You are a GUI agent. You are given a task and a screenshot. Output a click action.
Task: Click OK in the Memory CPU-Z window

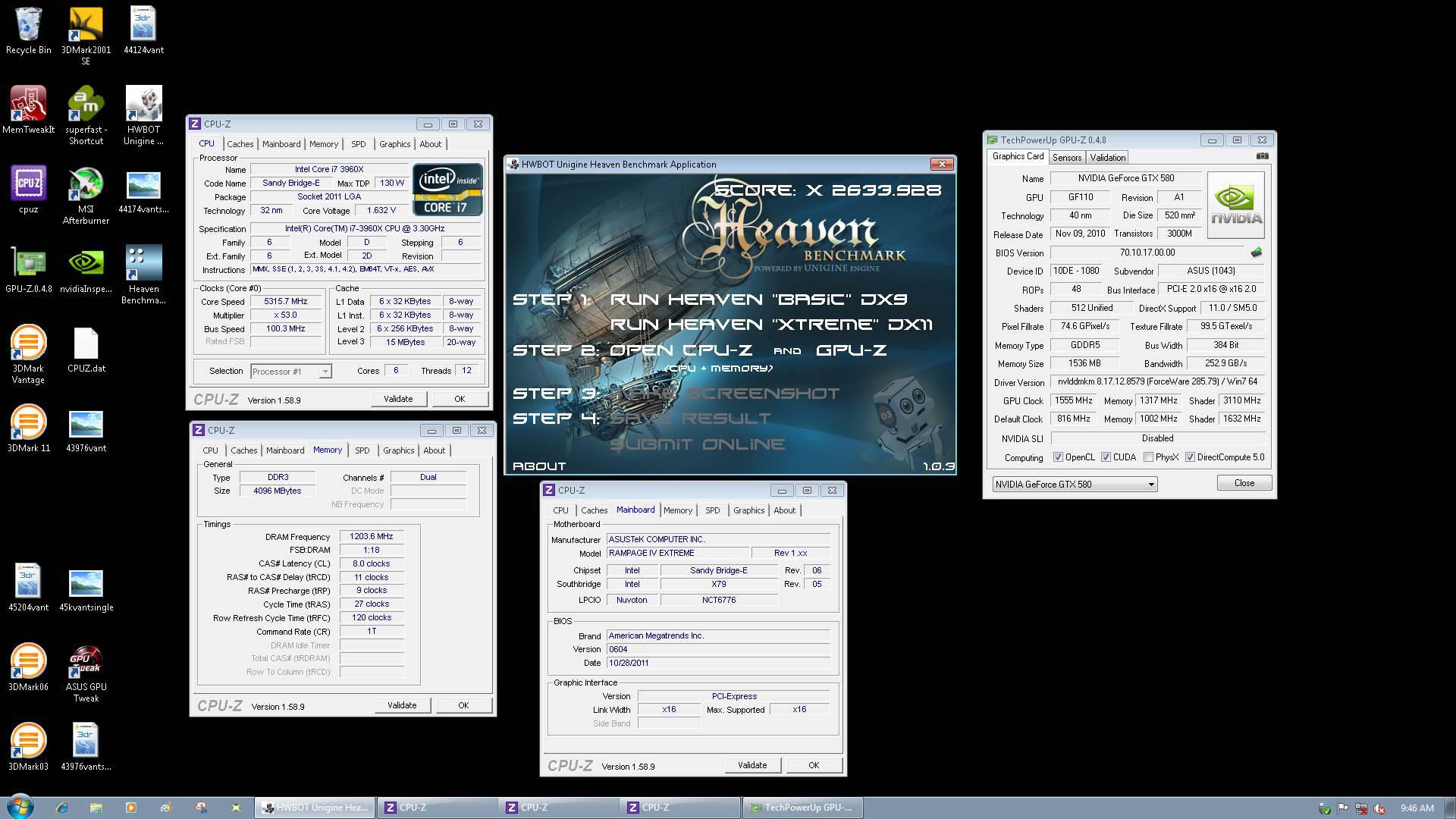coord(463,705)
